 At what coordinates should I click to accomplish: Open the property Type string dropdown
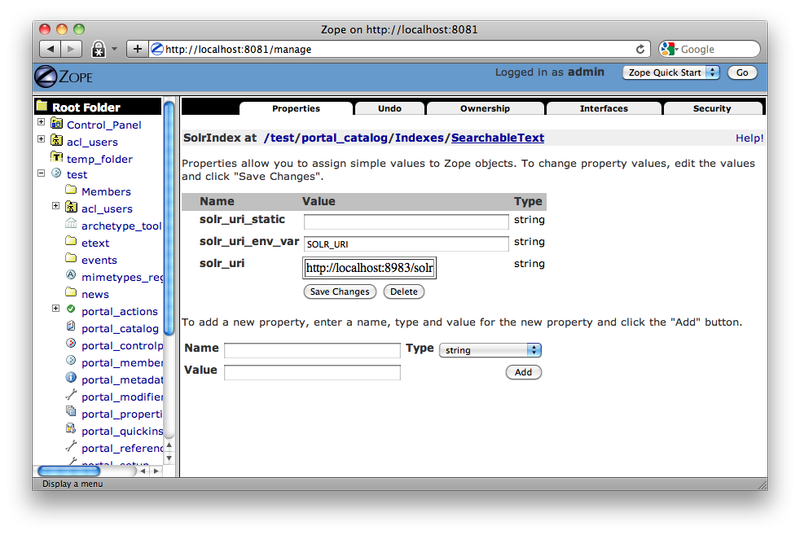pos(490,350)
